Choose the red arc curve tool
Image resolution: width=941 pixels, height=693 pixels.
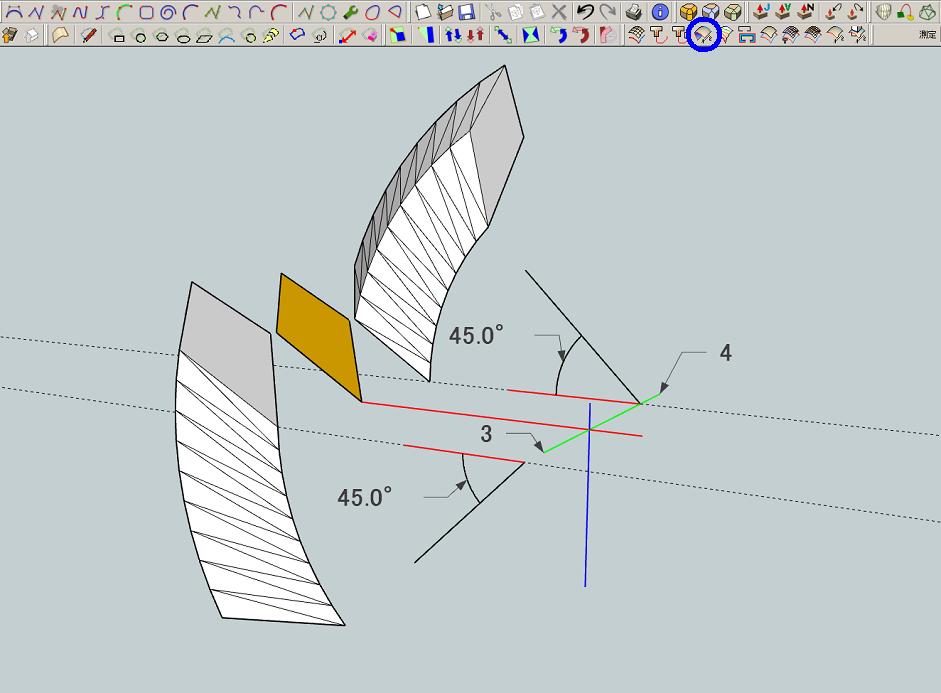coord(278,11)
